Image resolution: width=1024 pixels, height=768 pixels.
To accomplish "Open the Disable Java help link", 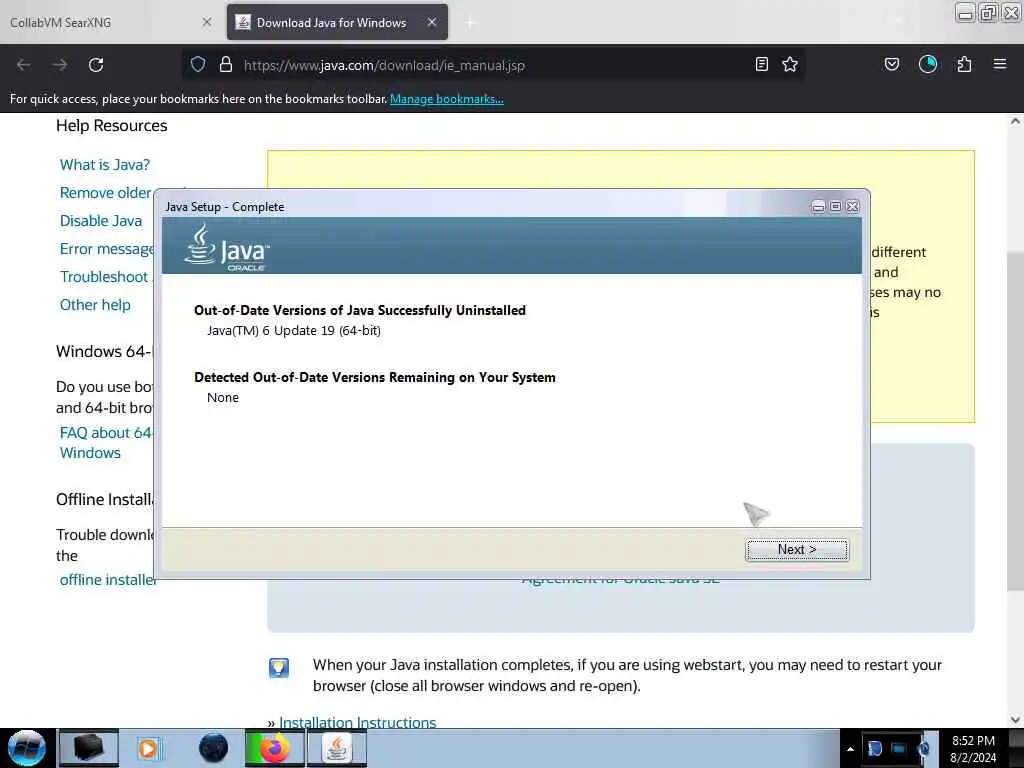I will click(x=101, y=221).
